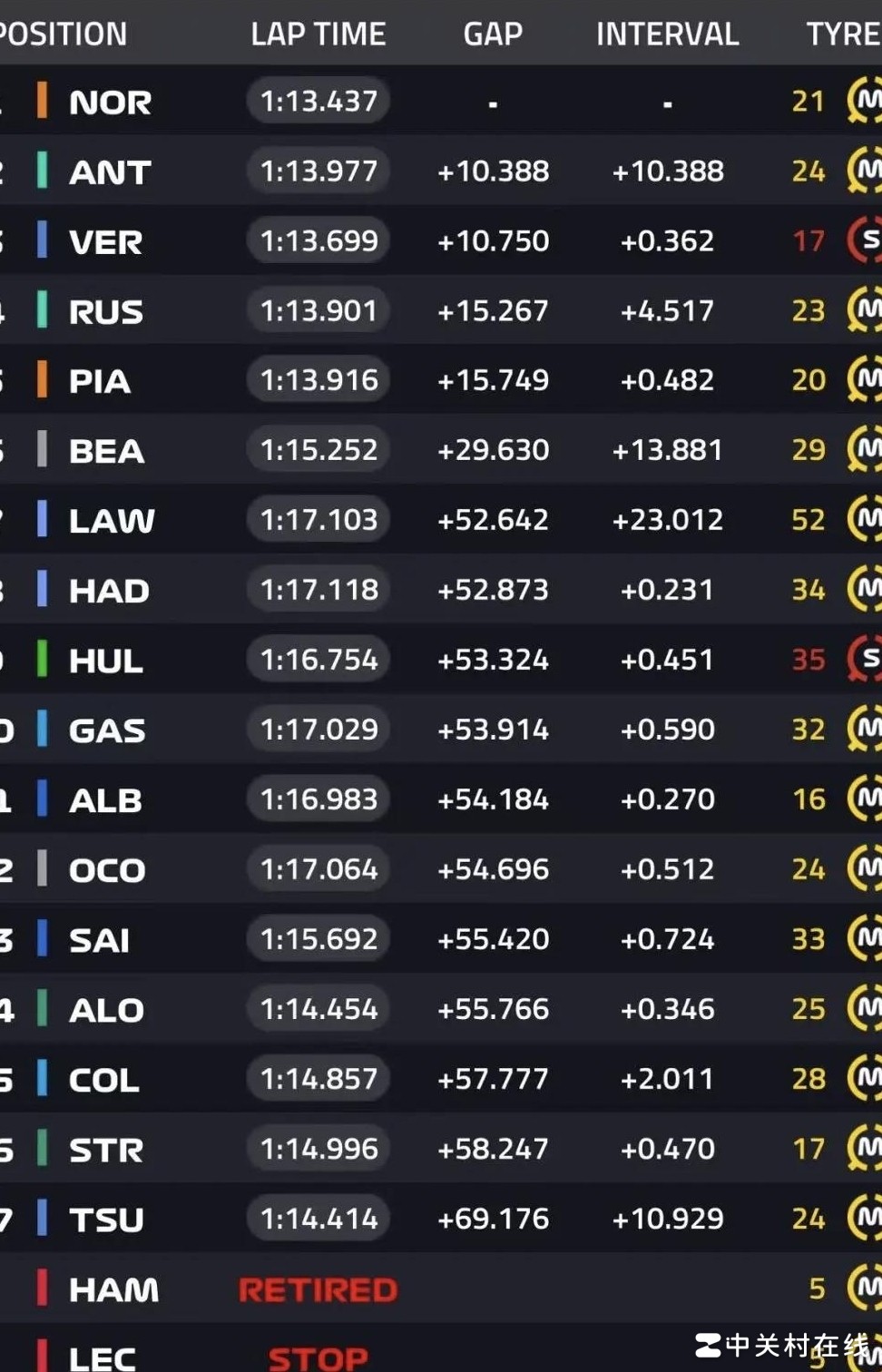Click the medium tyre icon for HAM
The width and height of the screenshot is (882, 1372).
[x=866, y=1288]
